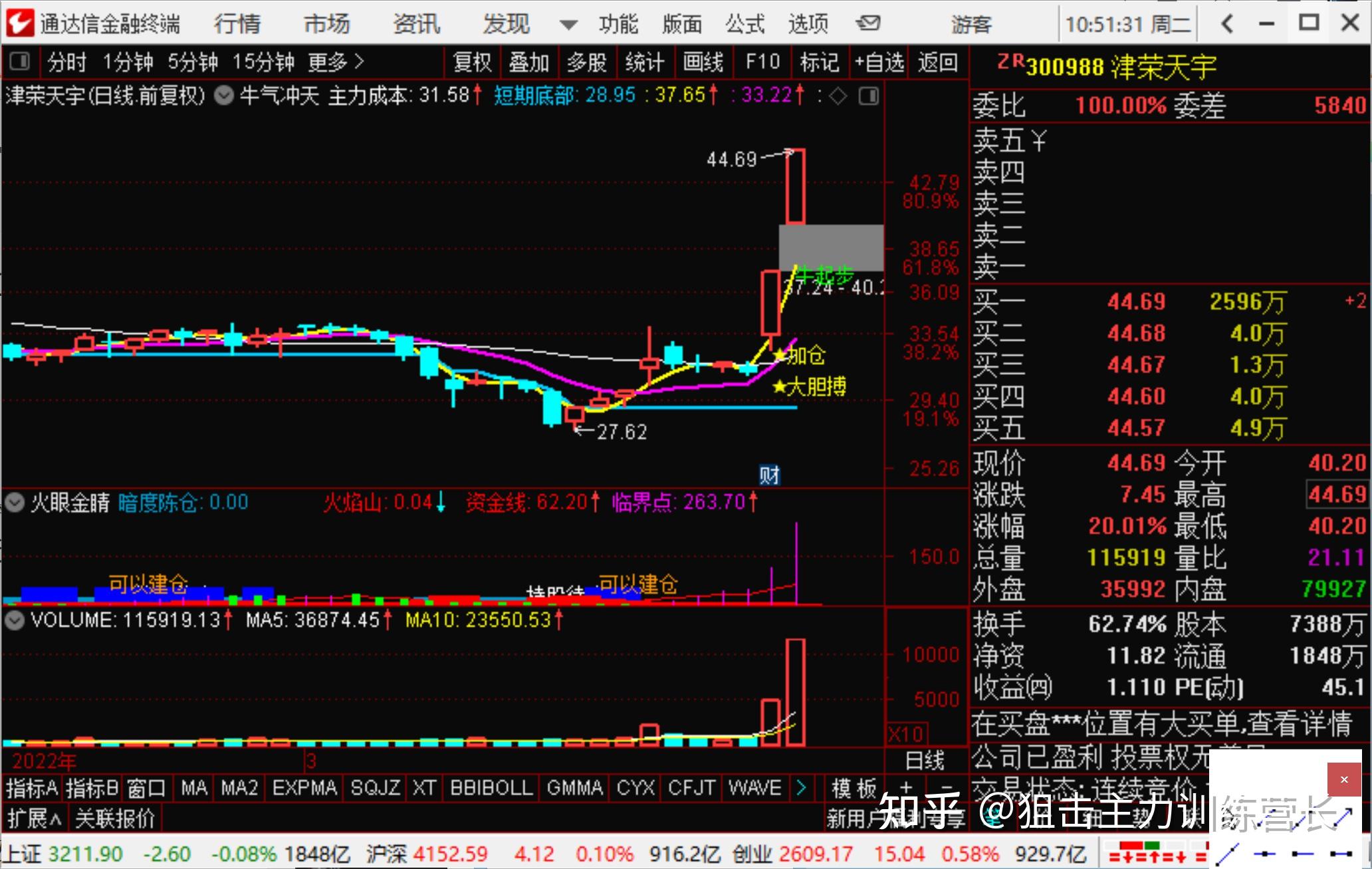Close the white floating drawing-tool popup

point(1344,779)
